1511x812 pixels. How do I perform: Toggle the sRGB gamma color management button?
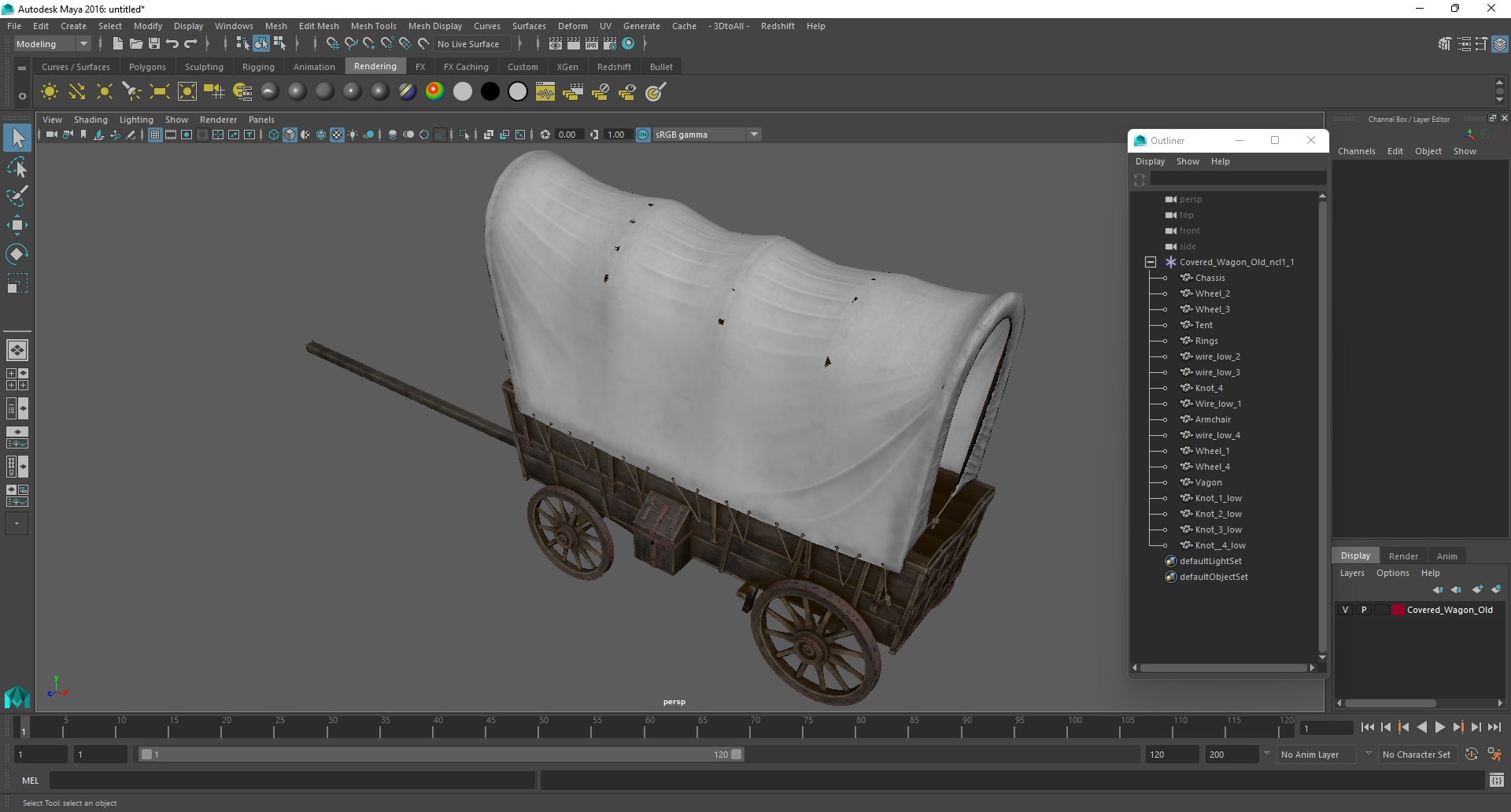point(643,135)
